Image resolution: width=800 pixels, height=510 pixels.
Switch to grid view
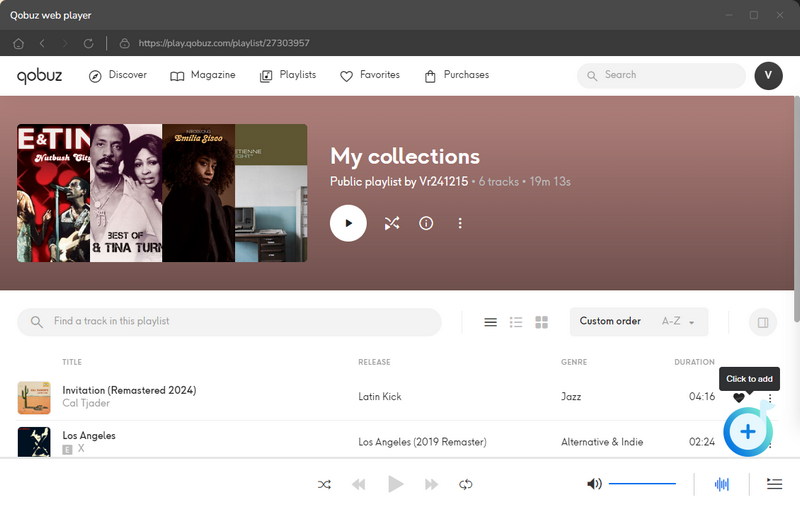[541, 322]
